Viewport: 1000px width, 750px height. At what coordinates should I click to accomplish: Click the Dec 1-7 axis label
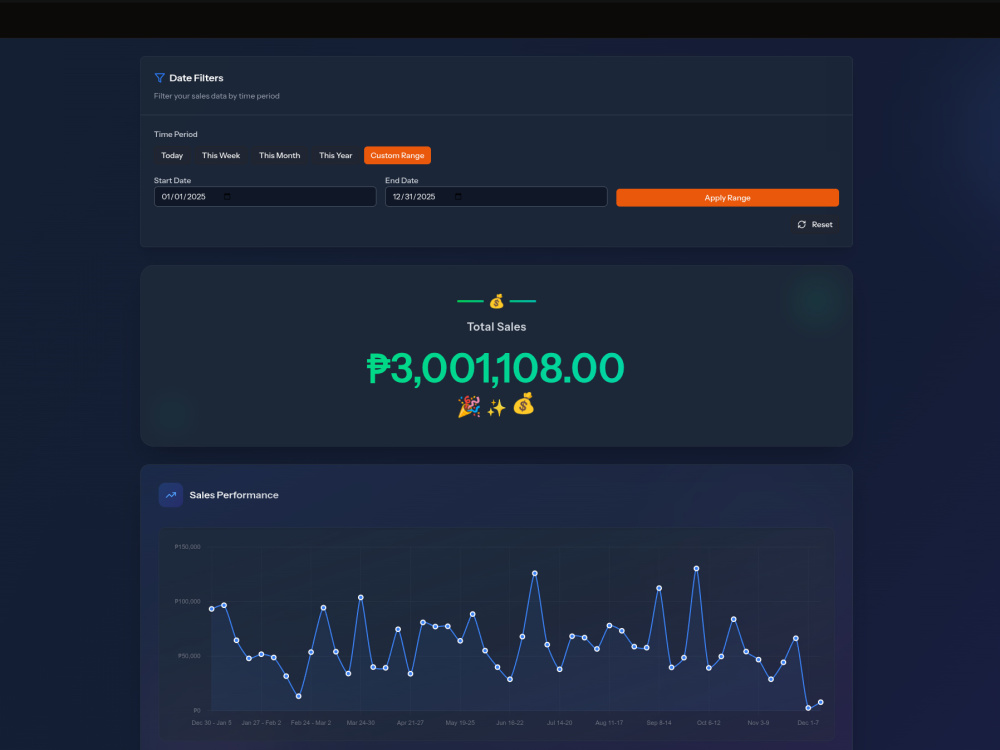coord(808,723)
